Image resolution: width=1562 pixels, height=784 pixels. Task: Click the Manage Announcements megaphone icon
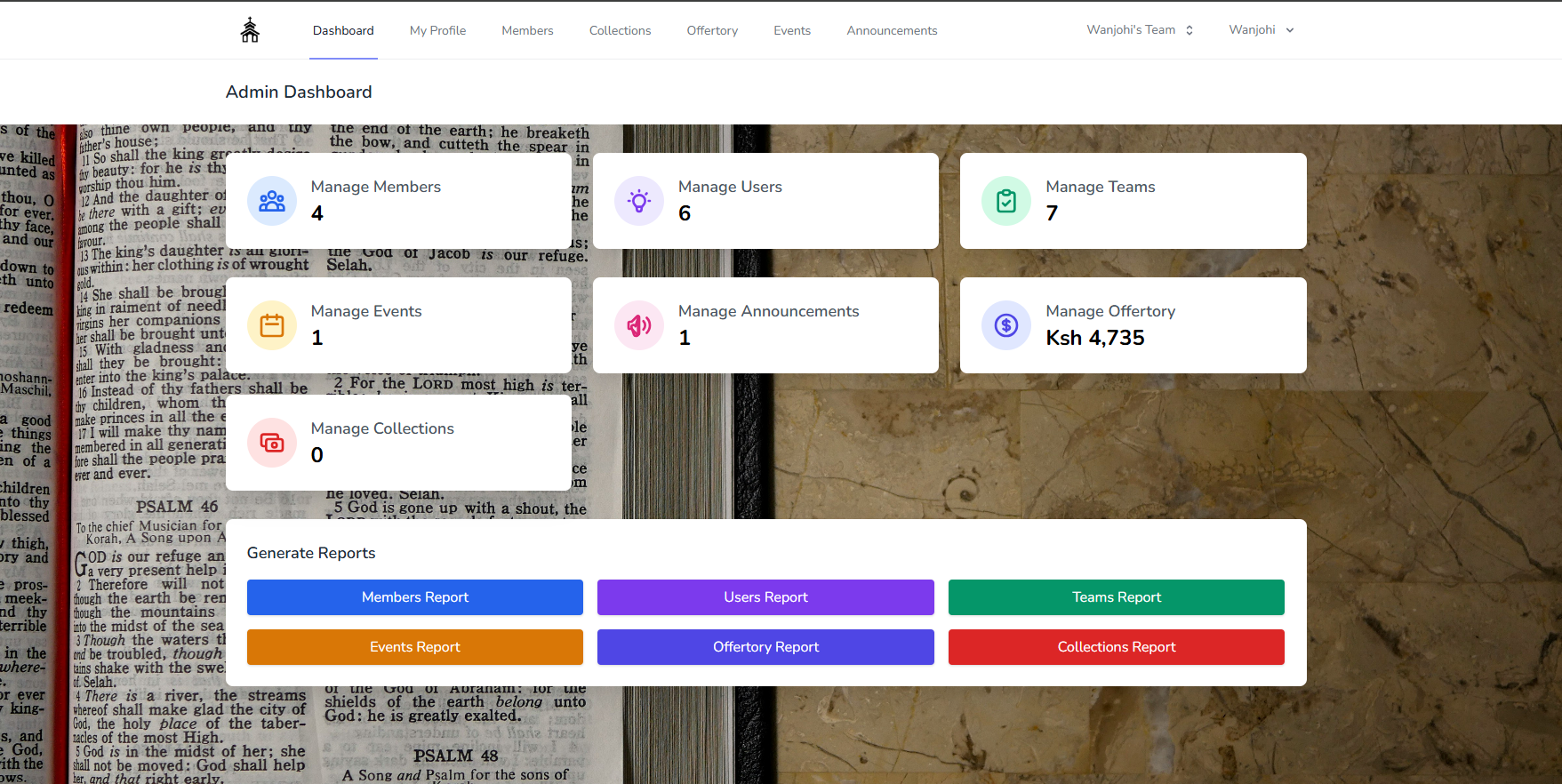pos(639,325)
